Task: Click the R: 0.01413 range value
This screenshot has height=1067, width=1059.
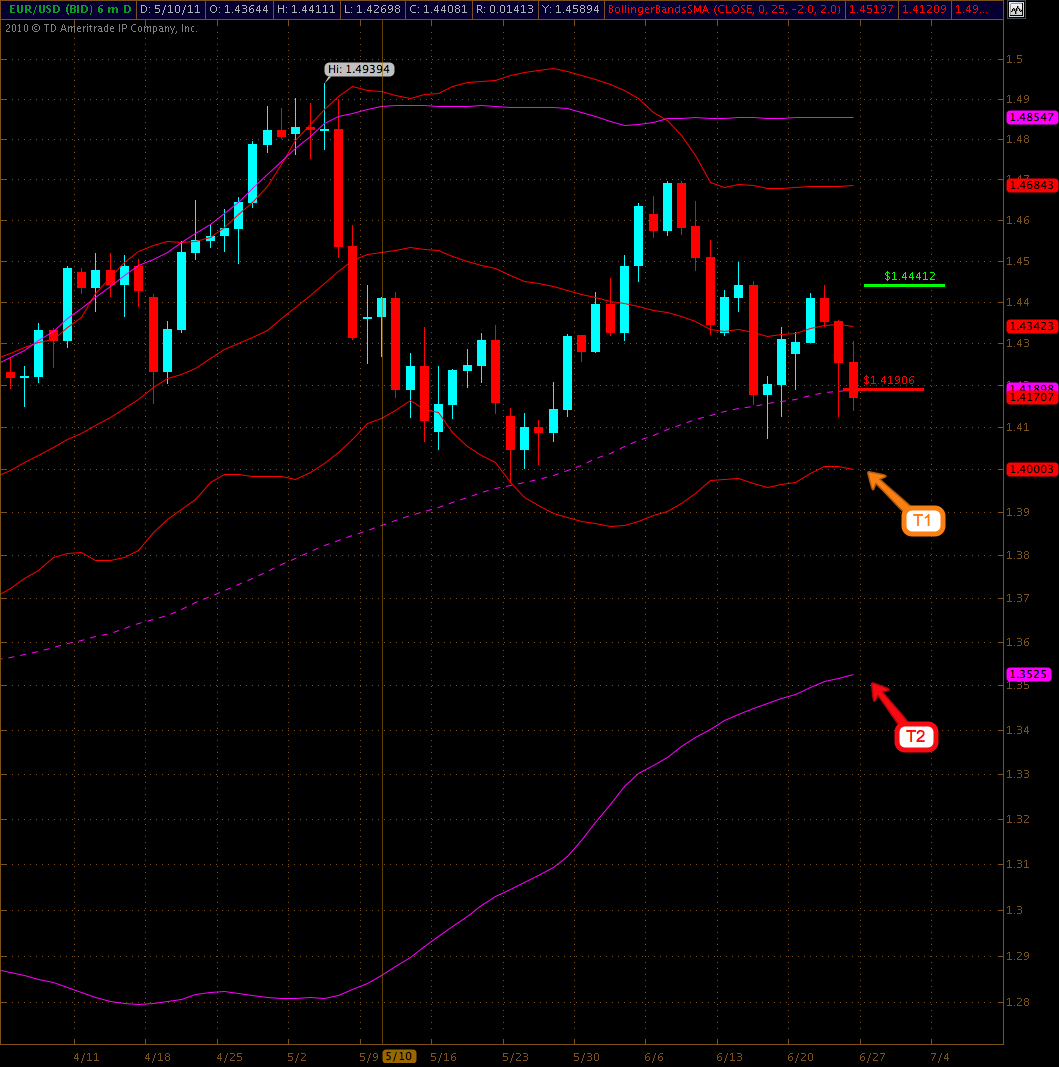Action: tap(505, 10)
